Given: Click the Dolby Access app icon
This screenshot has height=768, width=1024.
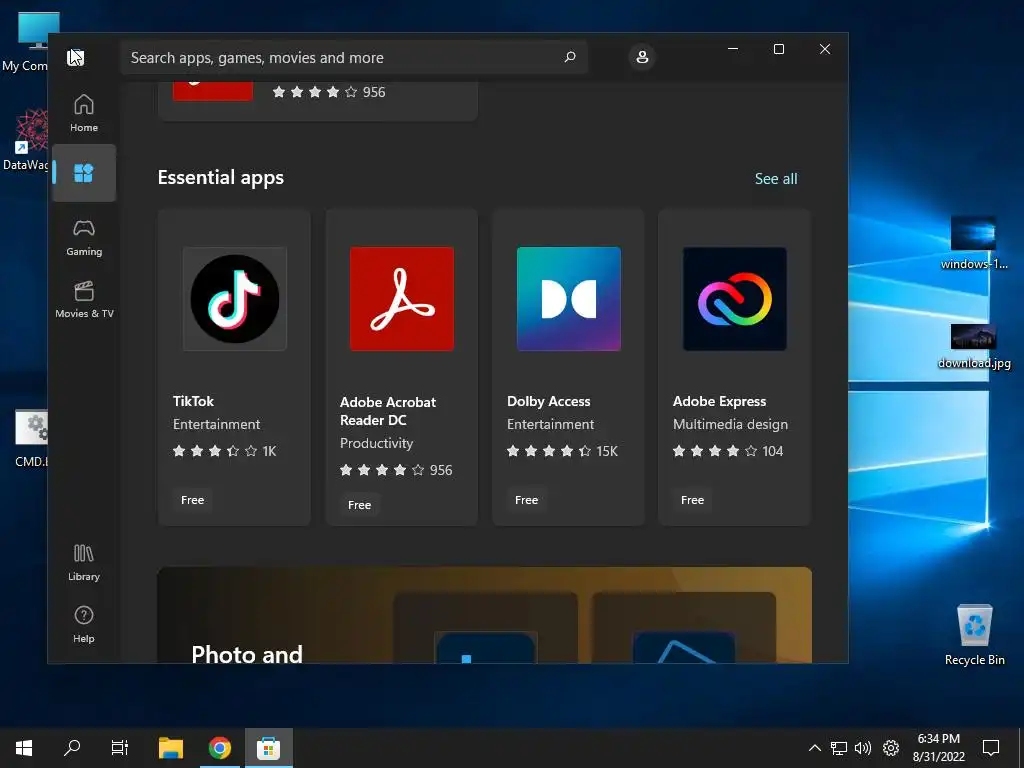Looking at the screenshot, I should point(568,299).
